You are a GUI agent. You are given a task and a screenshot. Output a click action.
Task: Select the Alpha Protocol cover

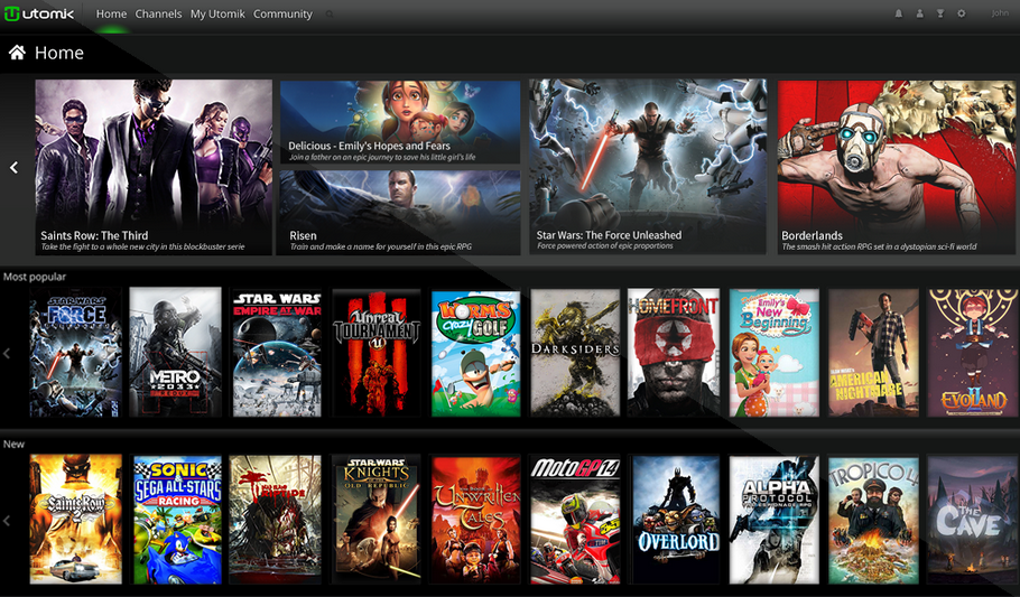774,519
